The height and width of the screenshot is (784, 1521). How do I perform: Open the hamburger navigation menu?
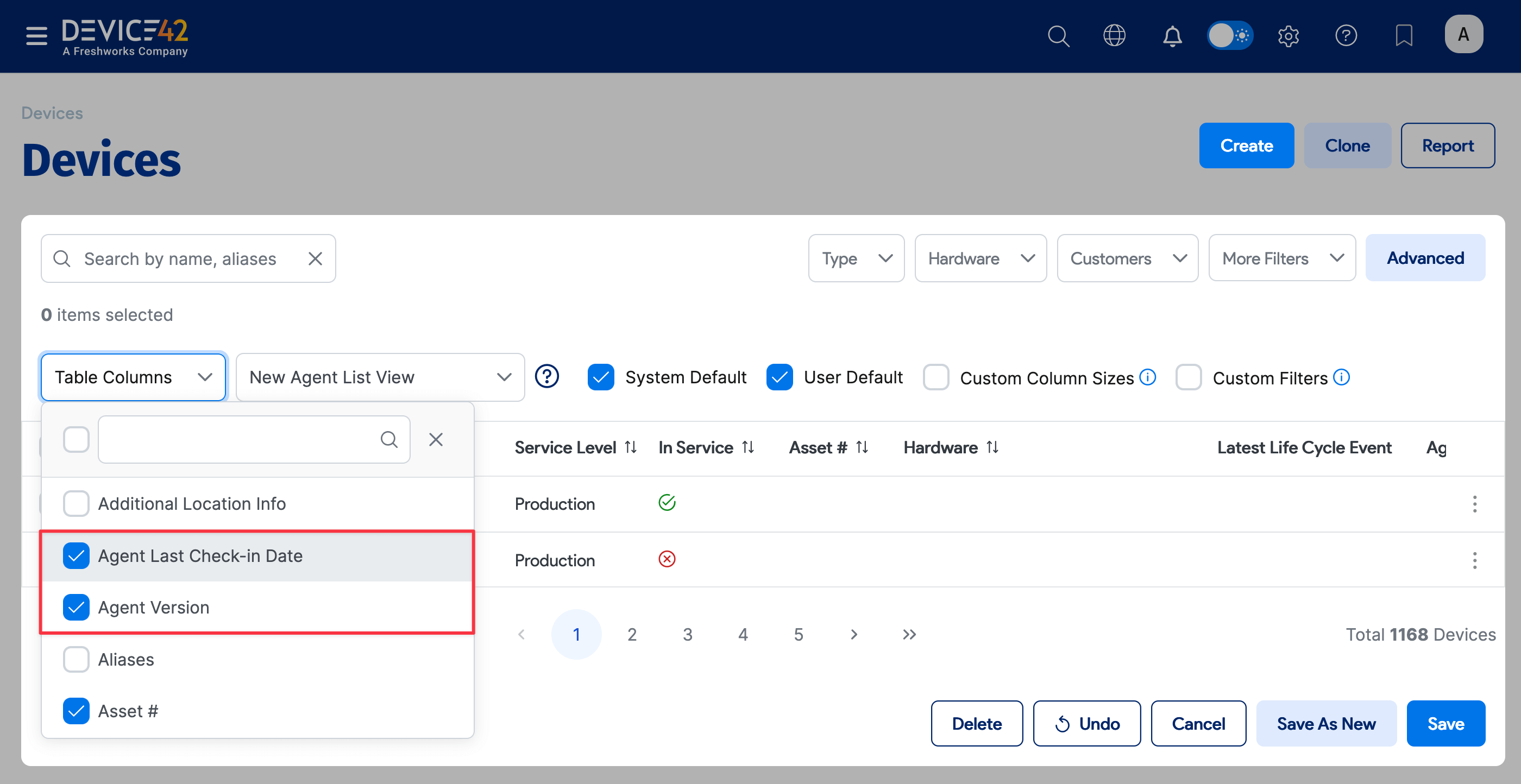pos(36,35)
